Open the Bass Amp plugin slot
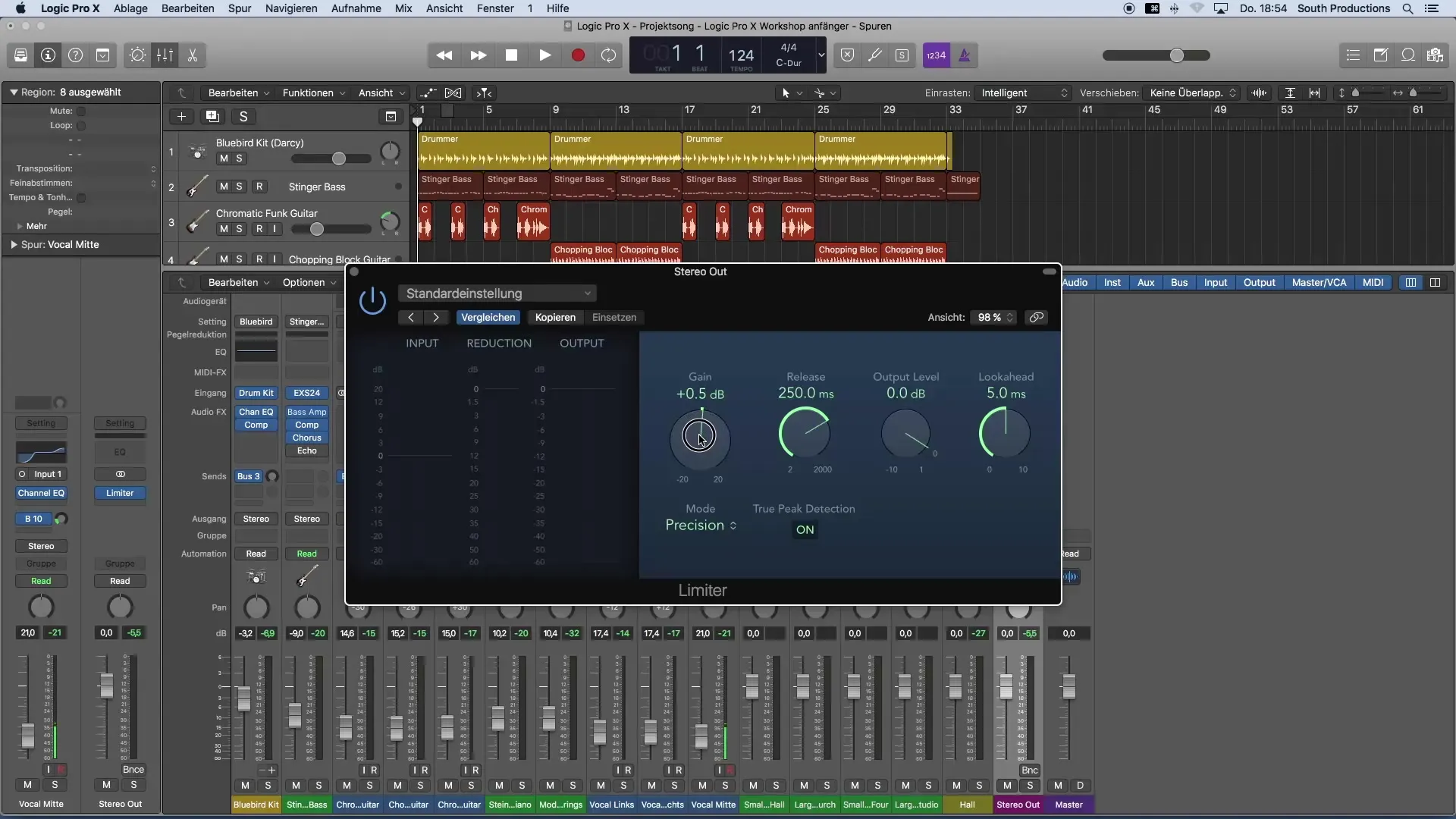Viewport: 1456px width, 819px height. click(306, 413)
